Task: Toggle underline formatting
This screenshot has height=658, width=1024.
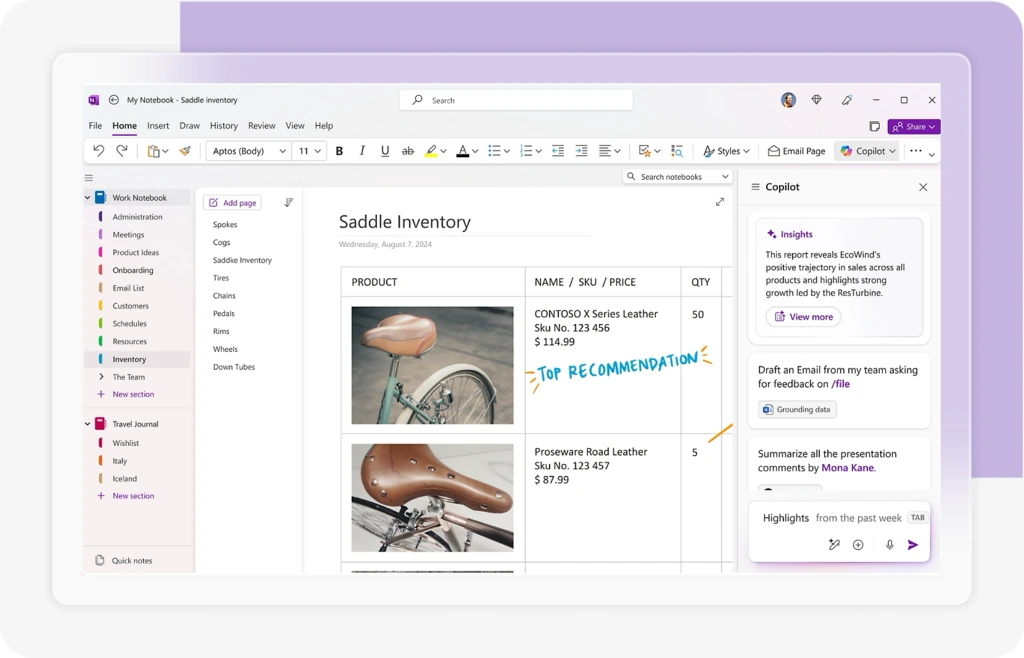Action: click(385, 151)
